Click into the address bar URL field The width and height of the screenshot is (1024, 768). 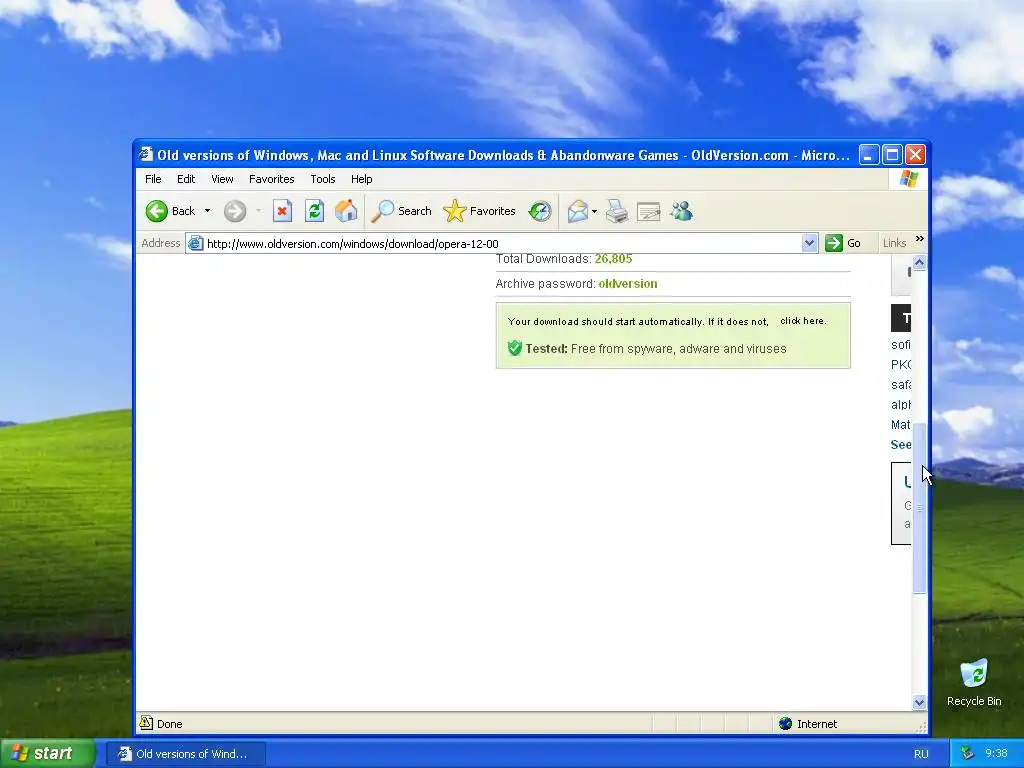pyautogui.click(x=503, y=244)
